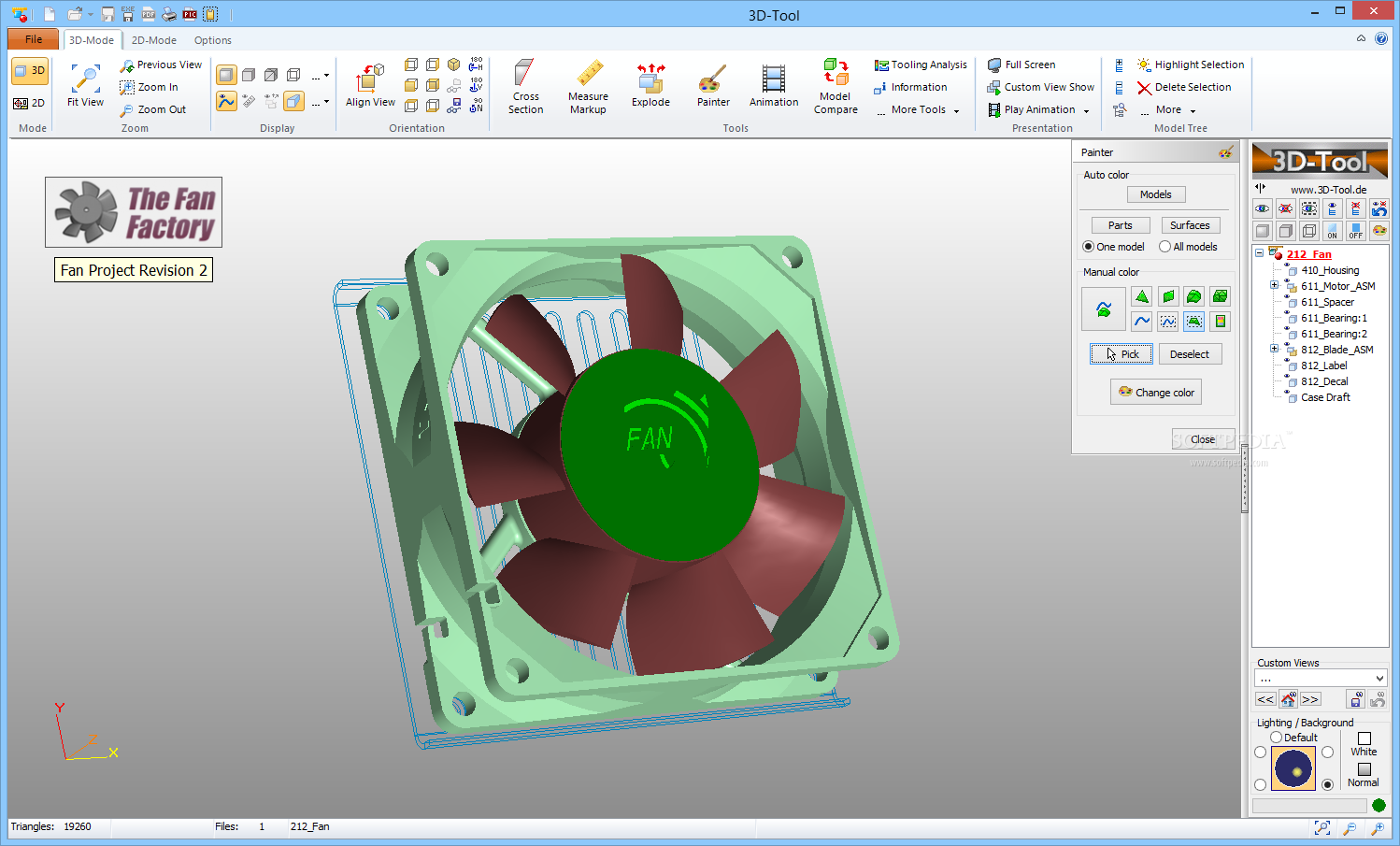This screenshot has width=1400, height=846.
Task: Click the large refresh-surface icon in Manual color
Action: click(x=1104, y=309)
